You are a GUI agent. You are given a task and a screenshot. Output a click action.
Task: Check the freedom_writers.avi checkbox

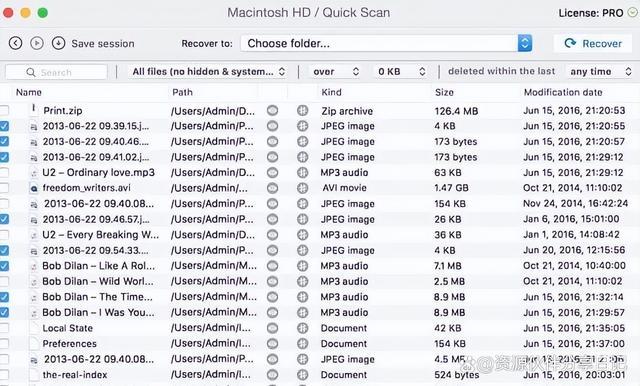coord(4,188)
